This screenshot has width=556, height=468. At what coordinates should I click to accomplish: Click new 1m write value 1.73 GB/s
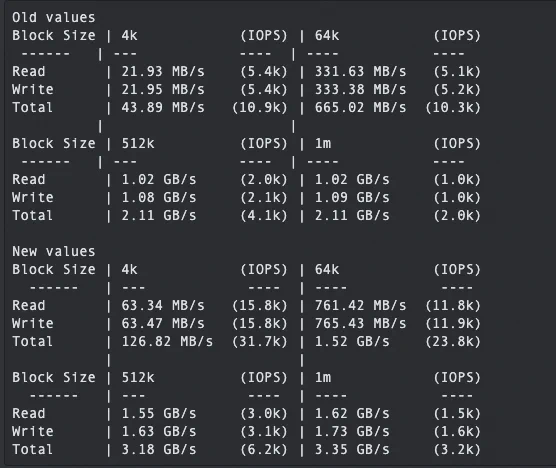(352, 431)
